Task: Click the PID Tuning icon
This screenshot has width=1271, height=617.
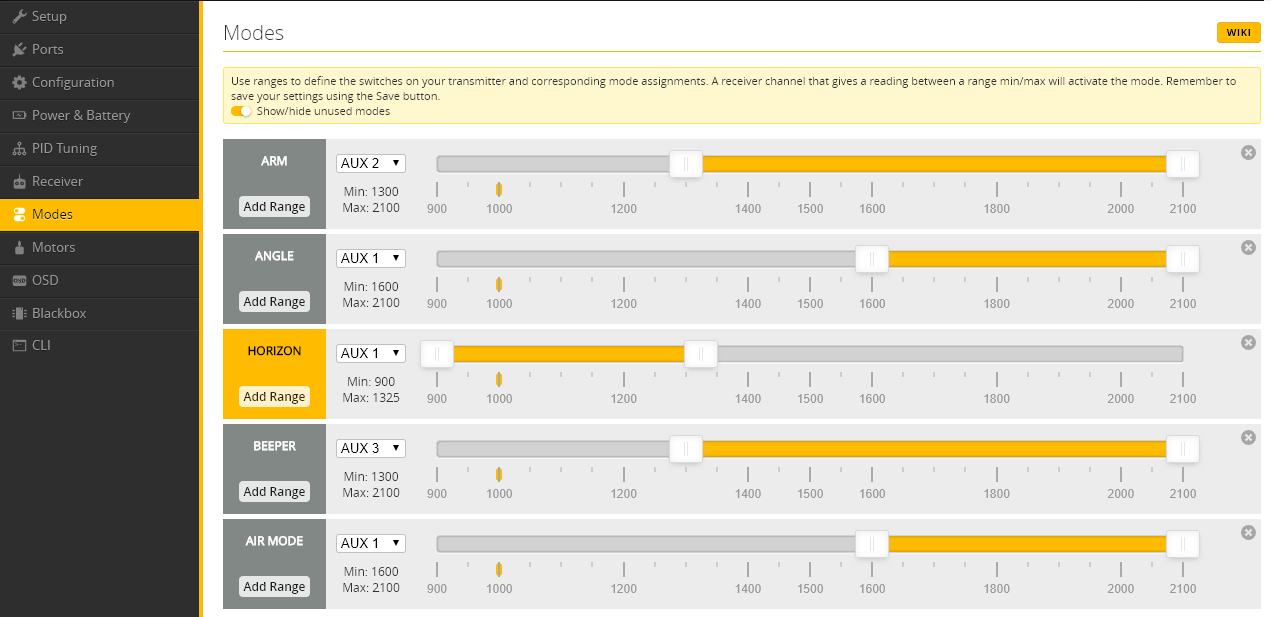Action: [19, 148]
